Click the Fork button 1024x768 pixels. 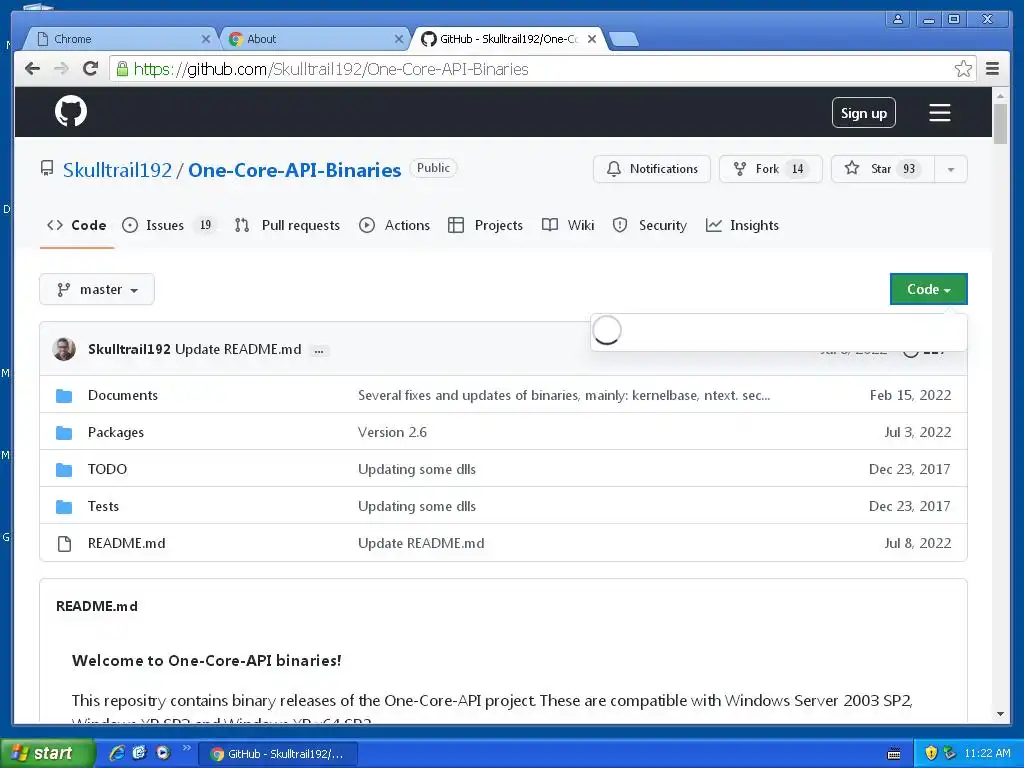click(x=771, y=169)
